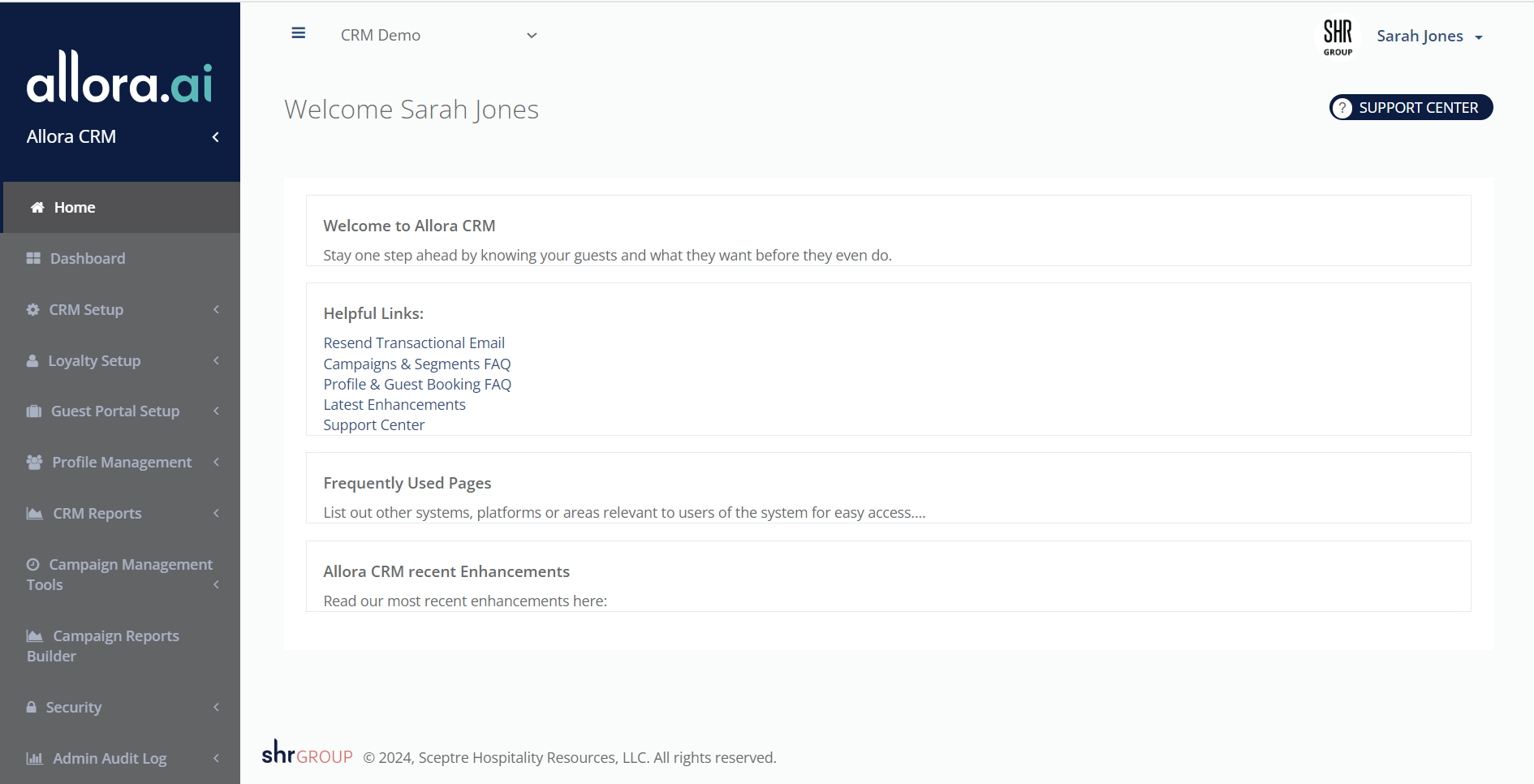This screenshot has height=784, width=1534.
Task: Click the Guest Portal Setup briefcase icon
Action: (x=32, y=411)
